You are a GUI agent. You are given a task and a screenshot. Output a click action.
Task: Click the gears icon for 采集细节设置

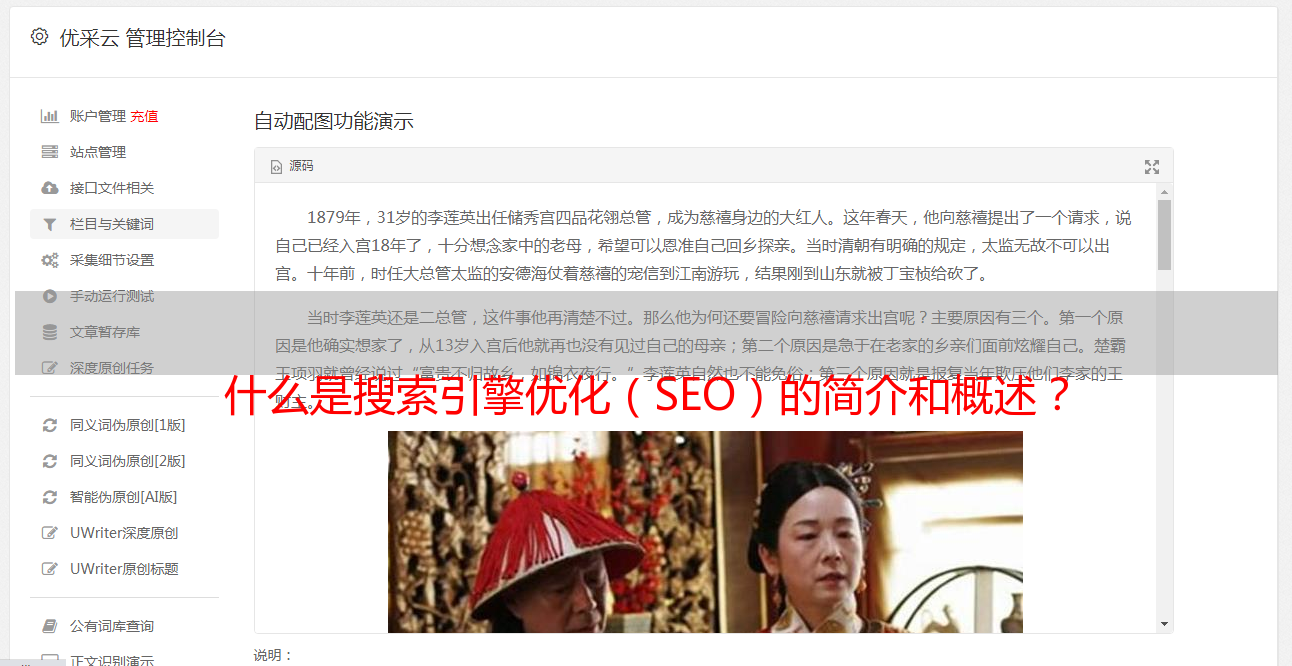click(x=49, y=260)
